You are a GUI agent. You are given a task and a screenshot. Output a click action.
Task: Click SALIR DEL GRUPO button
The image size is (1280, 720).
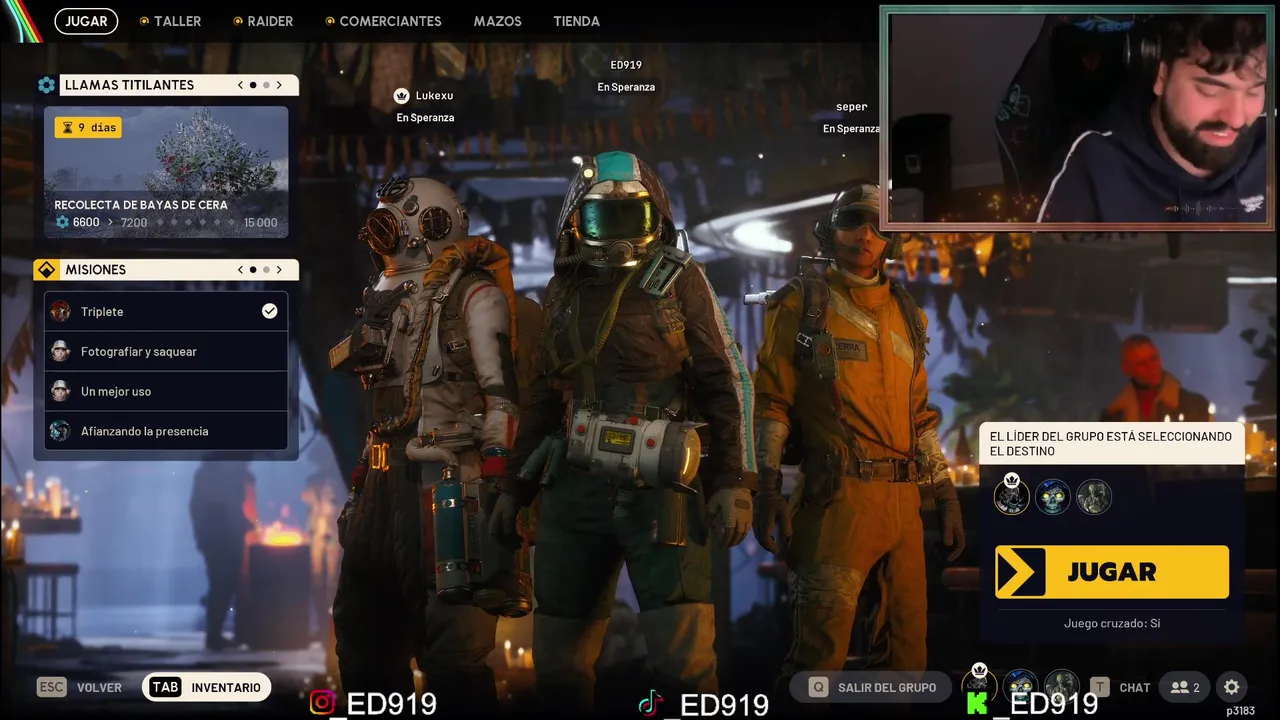tap(872, 687)
